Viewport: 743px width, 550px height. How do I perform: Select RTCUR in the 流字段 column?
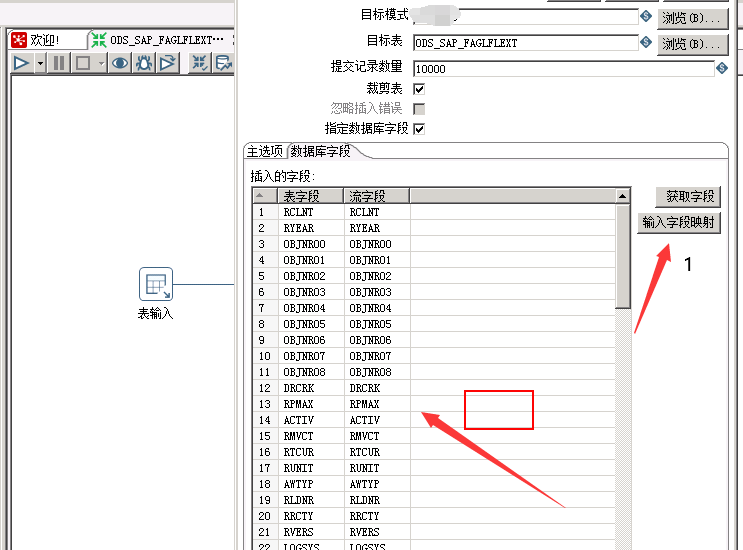[x=377, y=452]
